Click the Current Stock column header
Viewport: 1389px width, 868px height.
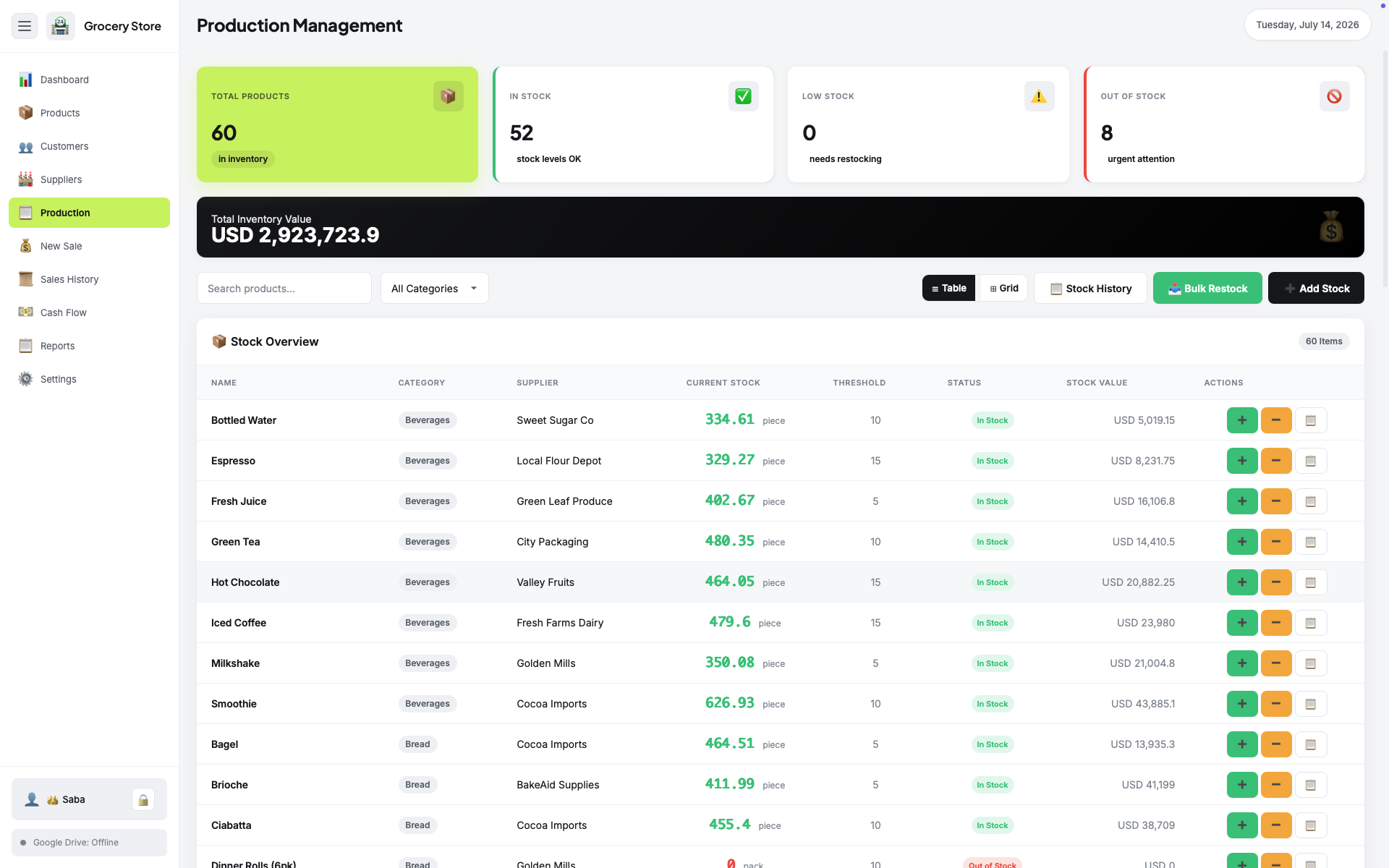tap(723, 383)
